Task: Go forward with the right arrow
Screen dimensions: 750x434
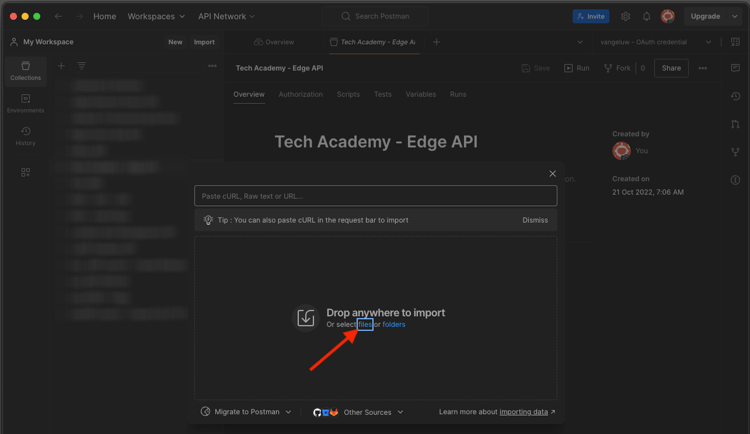Action: coord(79,16)
